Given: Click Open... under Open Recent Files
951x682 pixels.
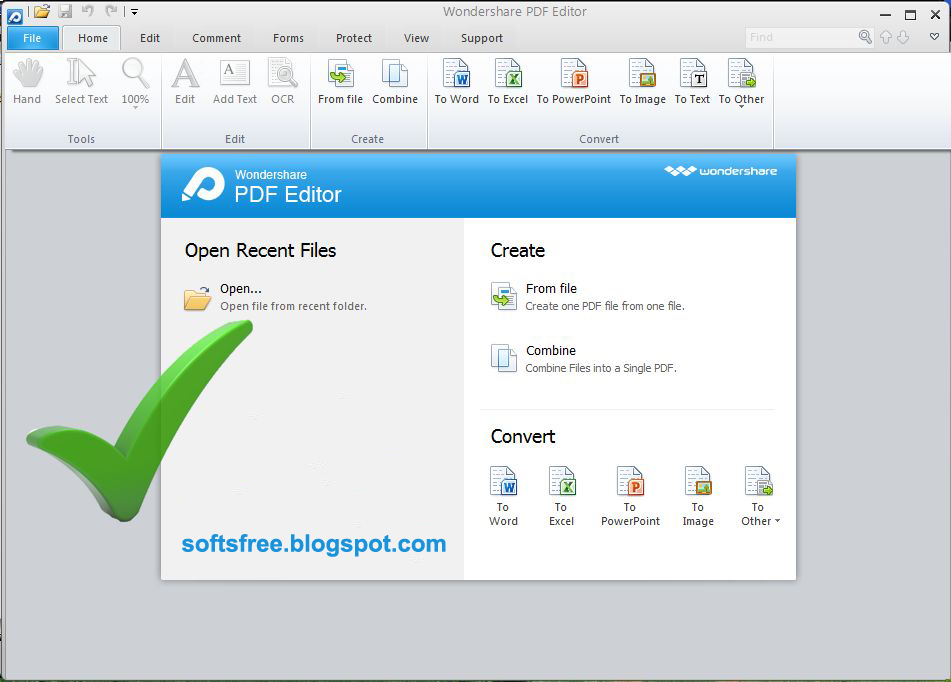Looking at the screenshot, I should (x=241, y=289).
